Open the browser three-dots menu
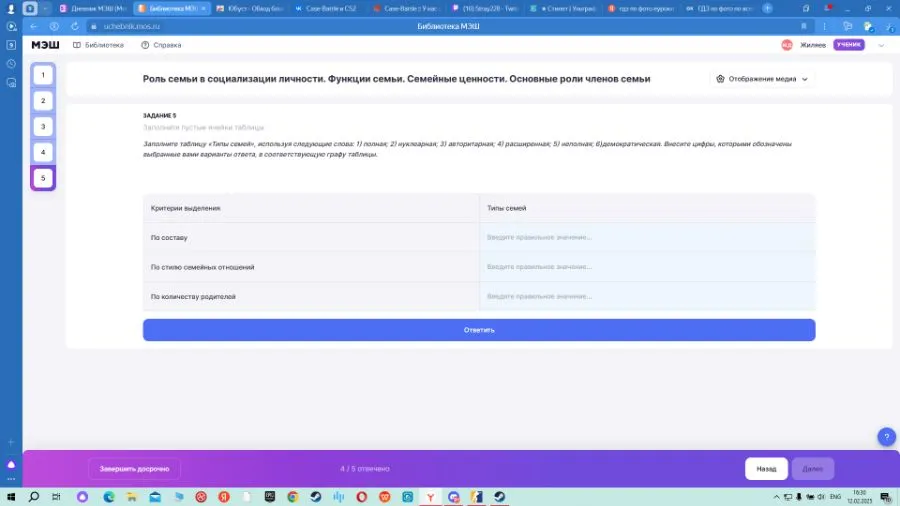 tap(824, 26)
